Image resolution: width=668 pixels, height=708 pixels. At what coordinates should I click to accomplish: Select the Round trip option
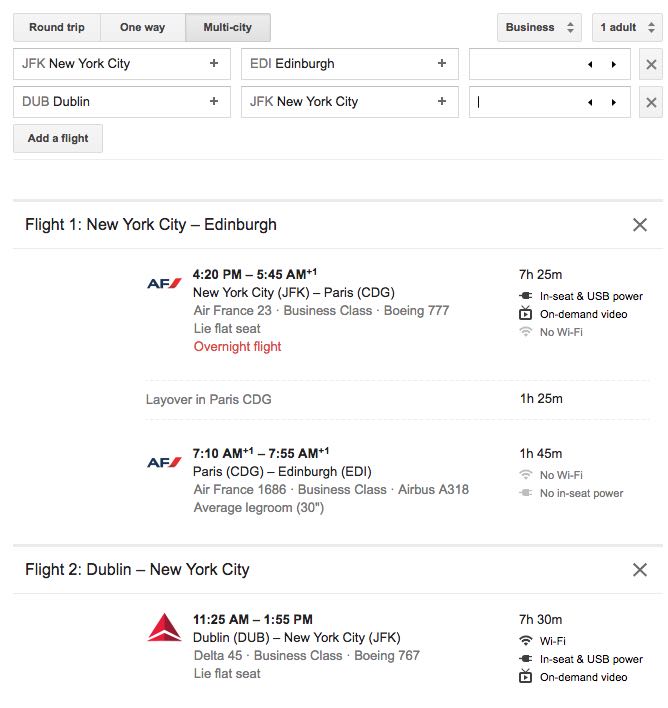[57, 27]
